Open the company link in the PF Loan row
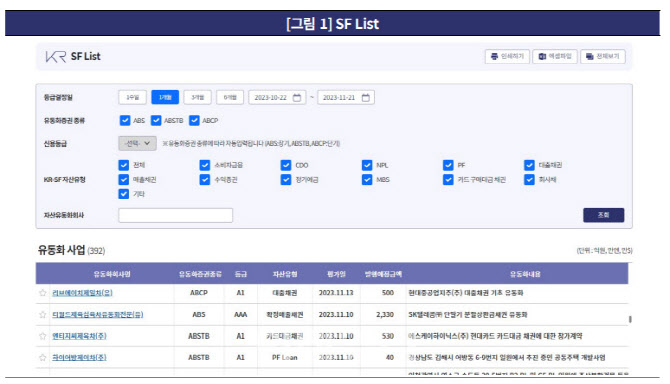This screenshot has width=670, height=384. pyautogui.click(x=79, y=357)
